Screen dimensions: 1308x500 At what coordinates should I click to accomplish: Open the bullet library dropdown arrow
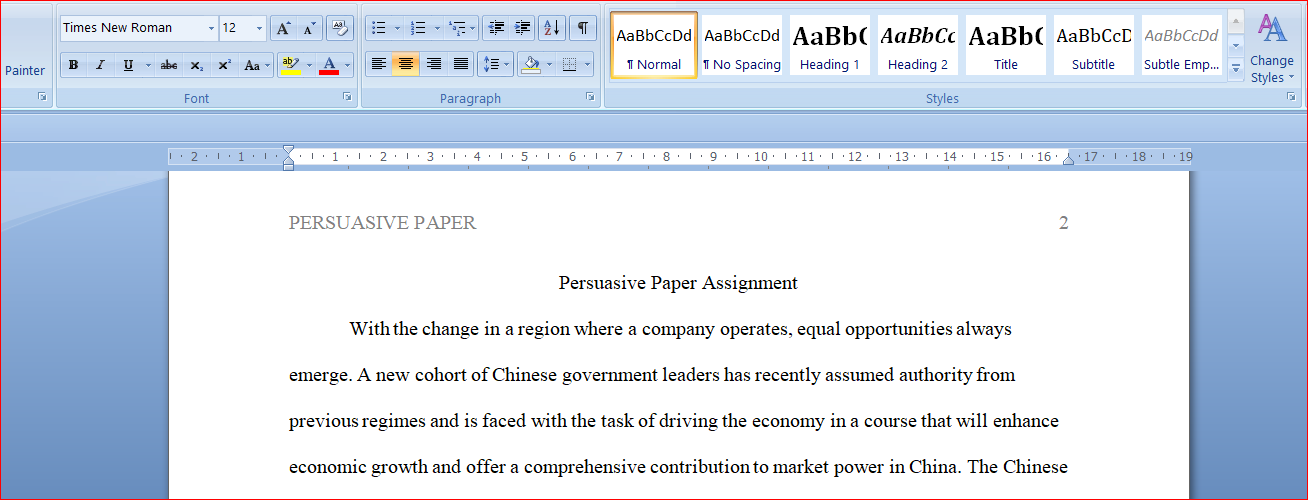click(397, 28)
